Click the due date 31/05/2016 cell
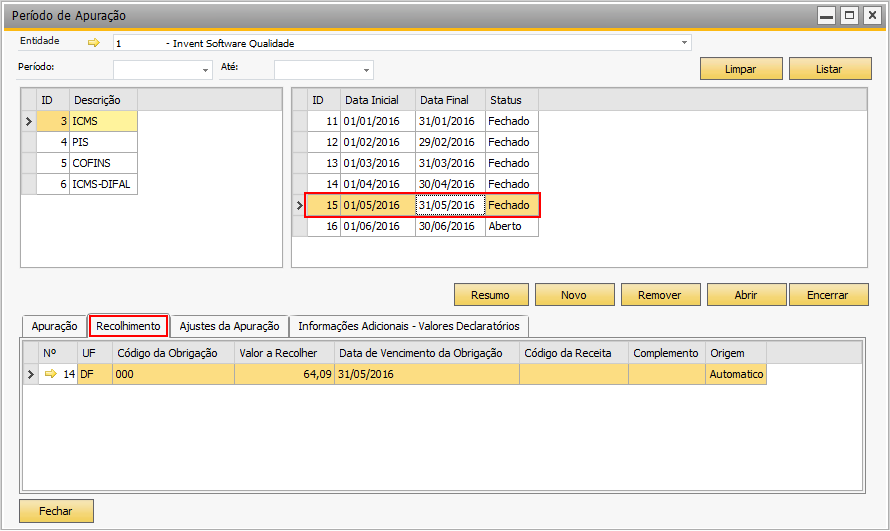Viewport: 890px width, 531px height. pos(427,374)
